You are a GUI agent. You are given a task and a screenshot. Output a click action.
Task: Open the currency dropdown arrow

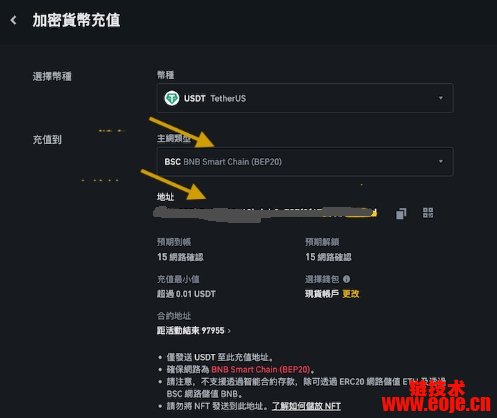tap(441, 98)
